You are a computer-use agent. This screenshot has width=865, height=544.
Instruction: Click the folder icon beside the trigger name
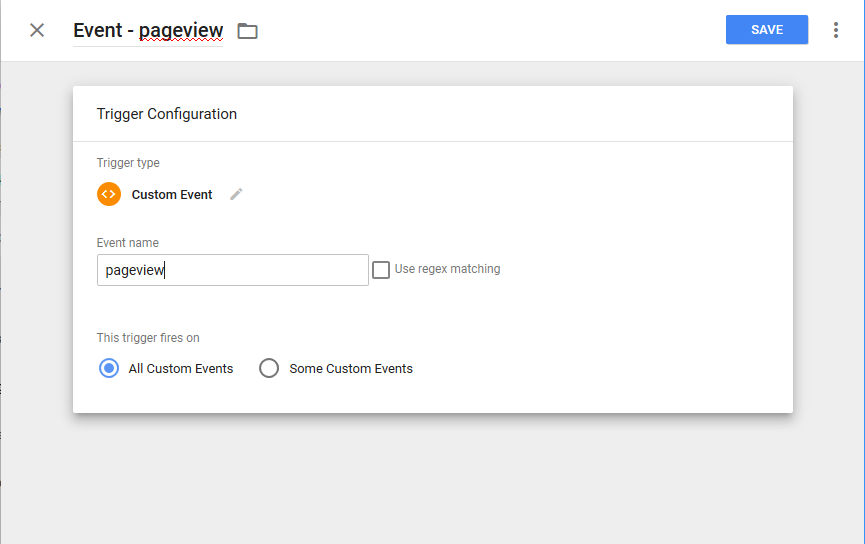click(x=247, y=31)
